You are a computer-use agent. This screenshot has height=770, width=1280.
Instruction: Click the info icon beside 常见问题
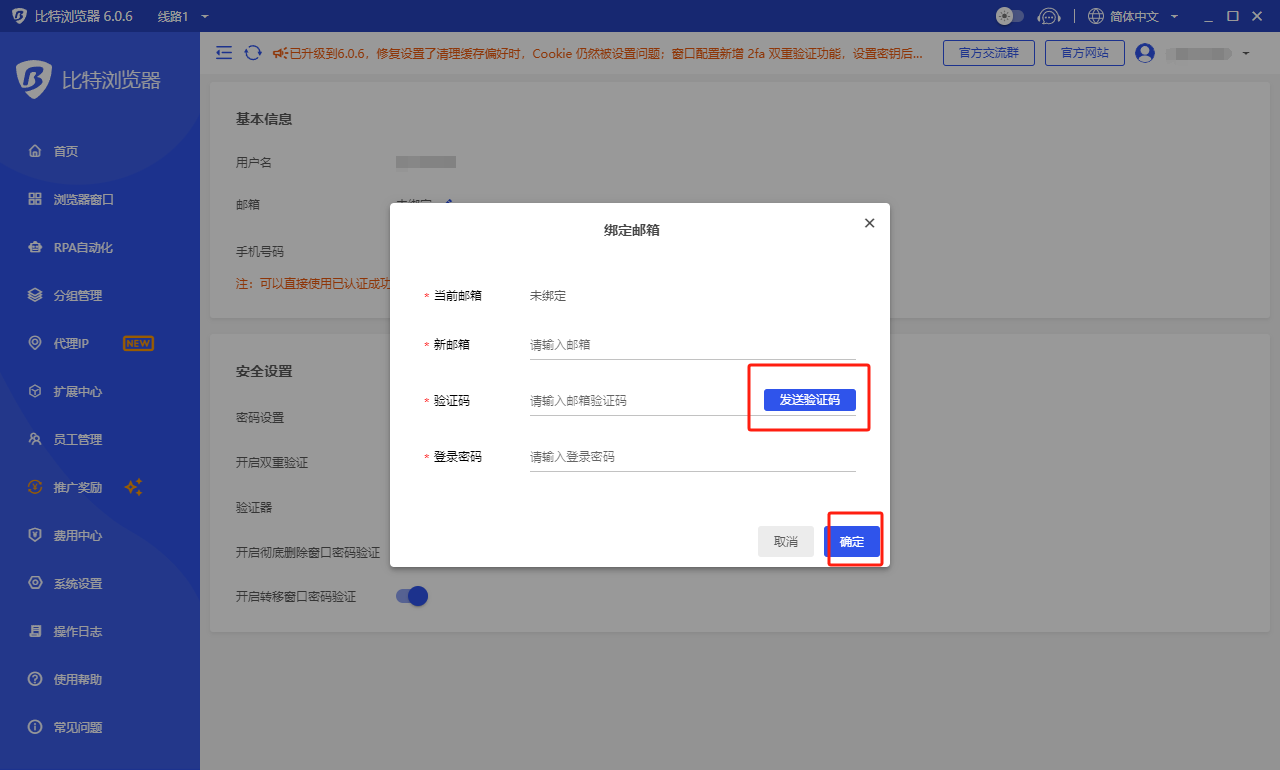pos(35,727)
